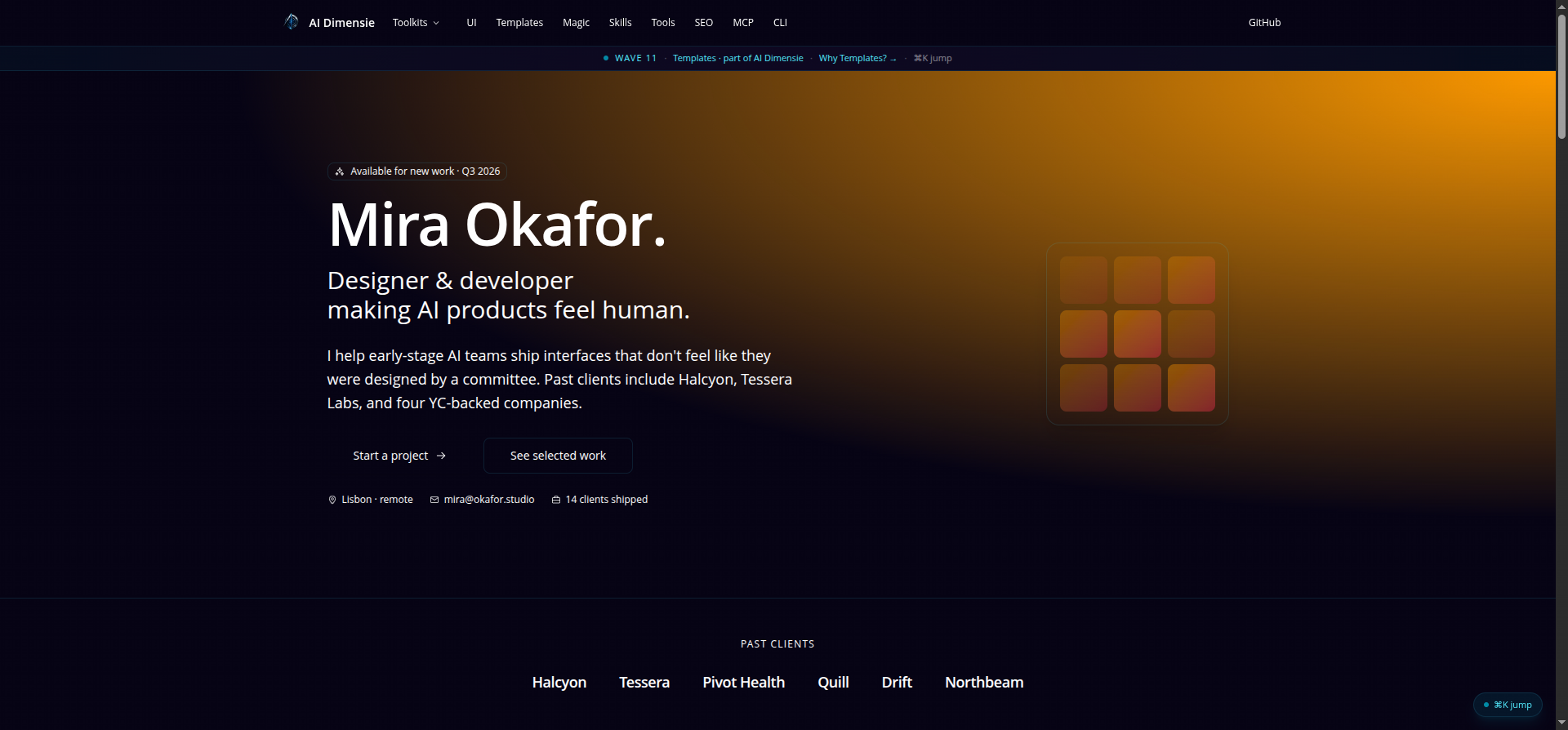Click the See selected work button
The image size is (1568, 730).
pos(558,456)
